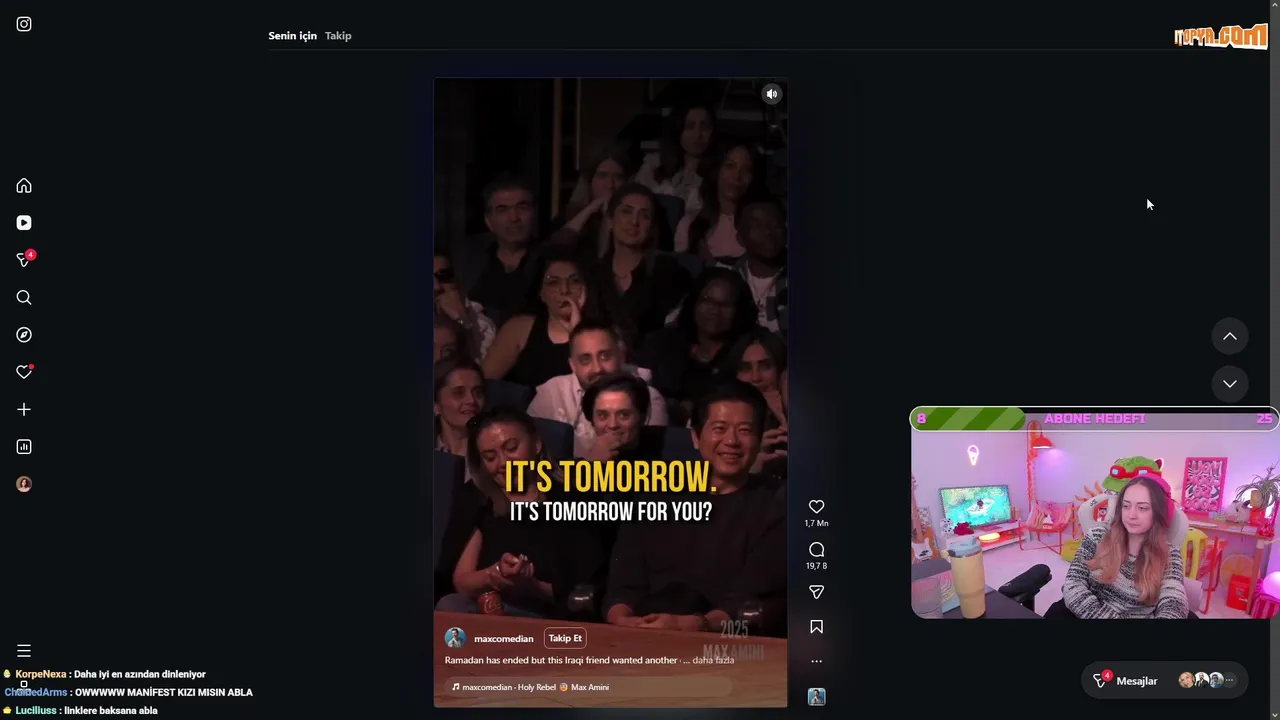Create new post with plus icon

coord(24,409)
